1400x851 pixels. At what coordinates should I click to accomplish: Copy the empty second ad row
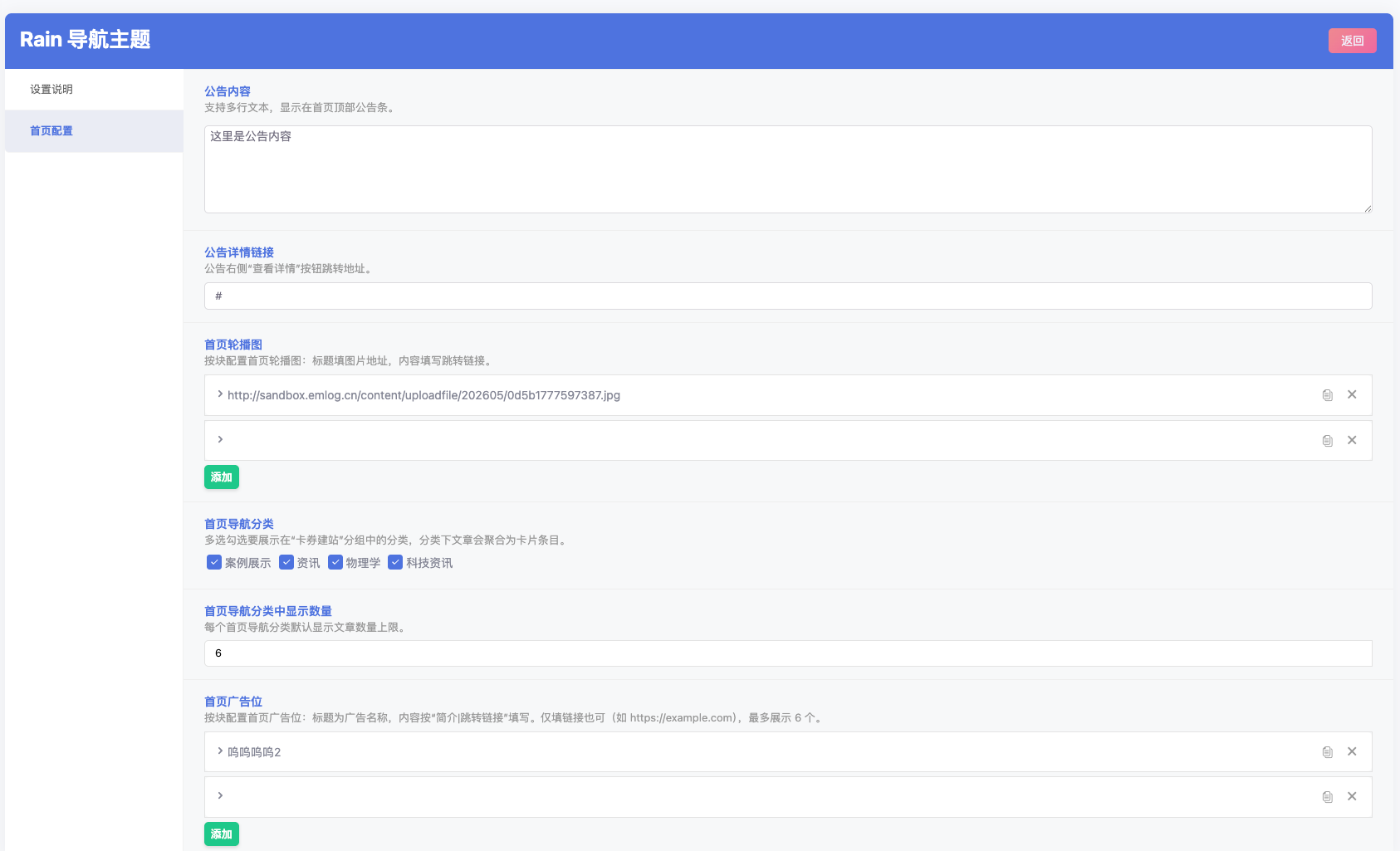pos(1327,797)
